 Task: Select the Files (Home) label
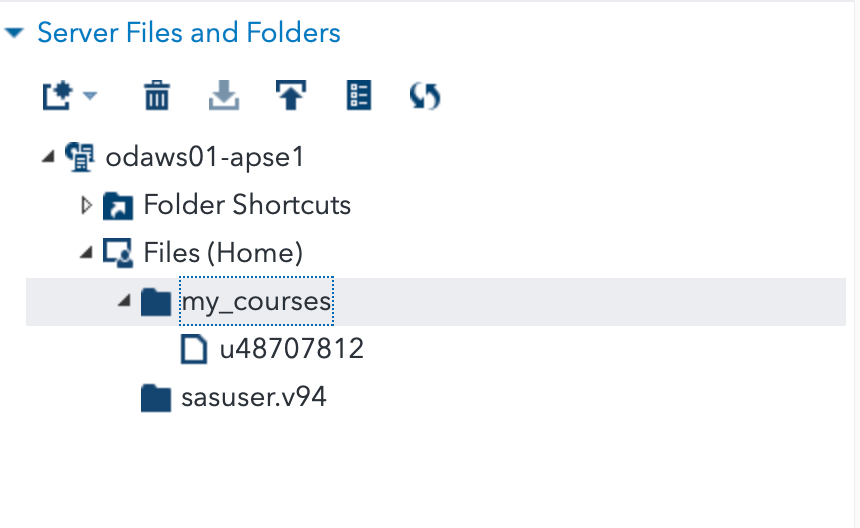tap(223, 253)
